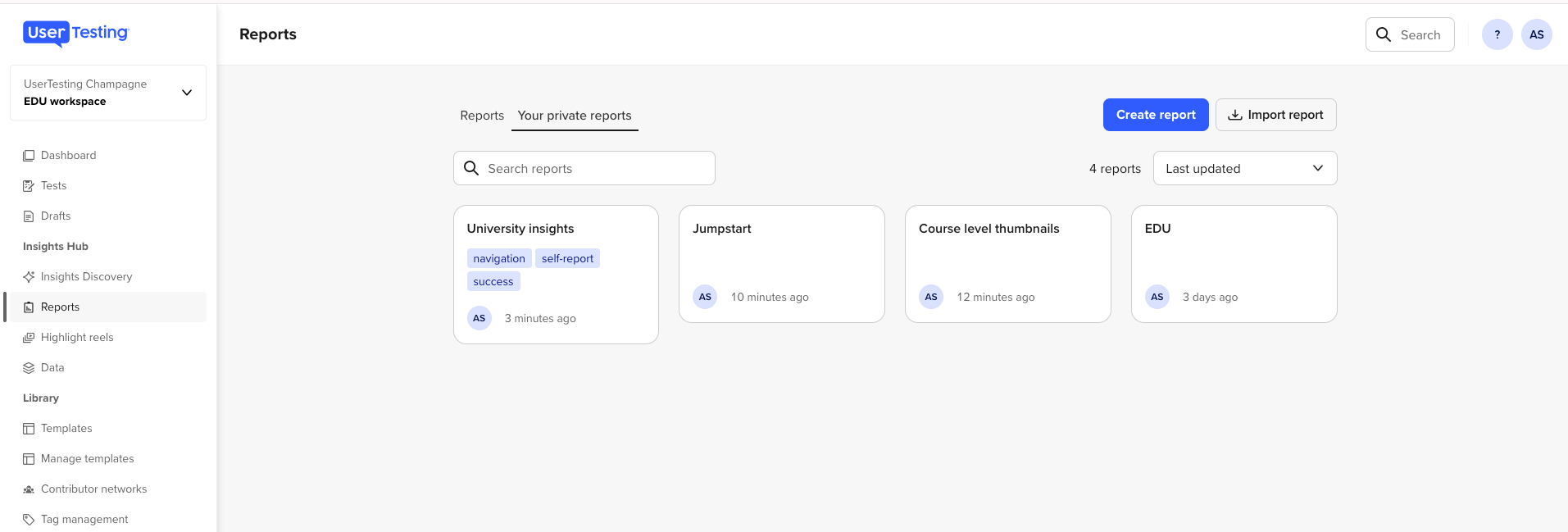The height and width of the screenshot is (532, 1568).
Task: Click the Contributor networks people icon
Action: coord(29,489)
